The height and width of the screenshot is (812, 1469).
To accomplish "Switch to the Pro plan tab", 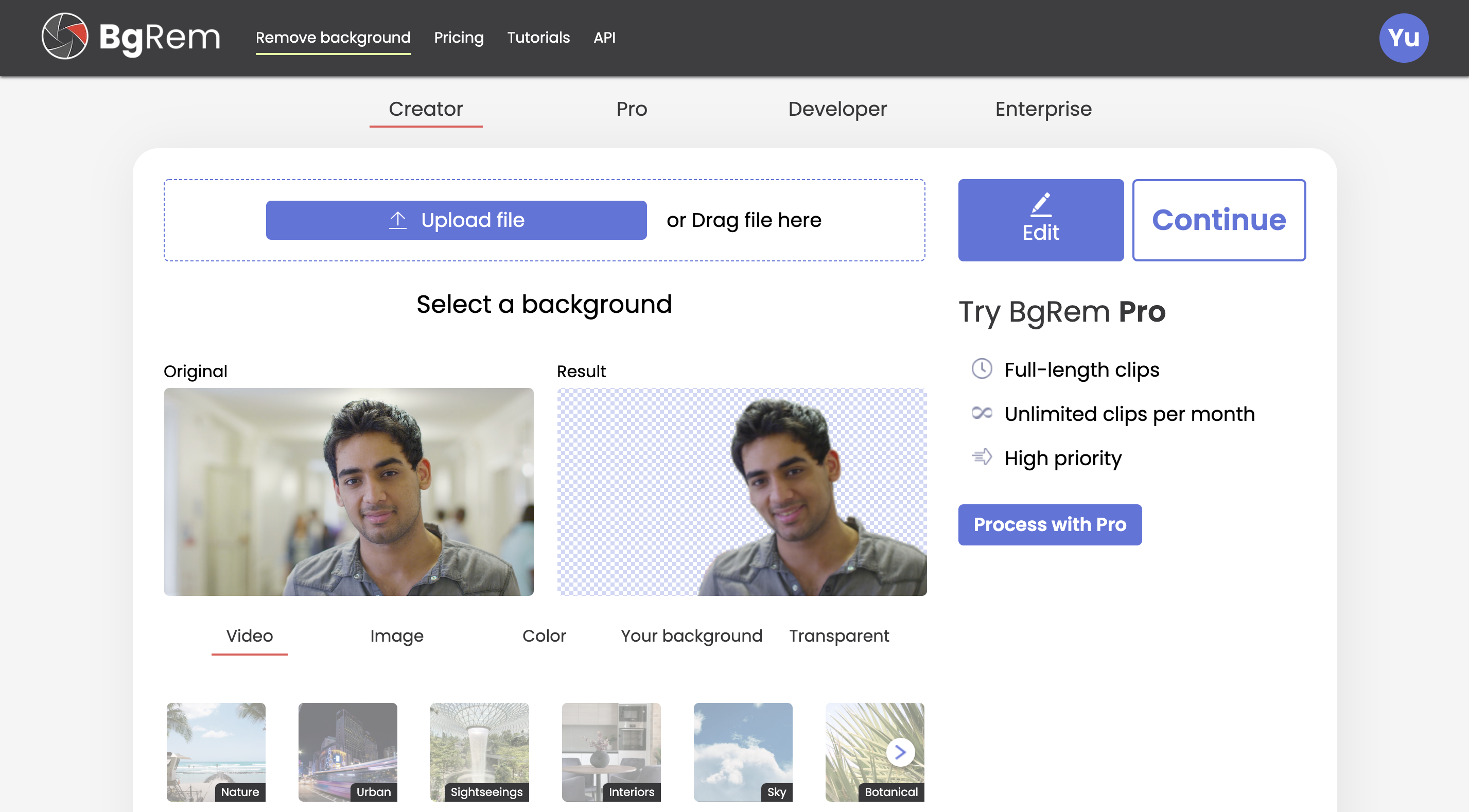I will [631, 109].
